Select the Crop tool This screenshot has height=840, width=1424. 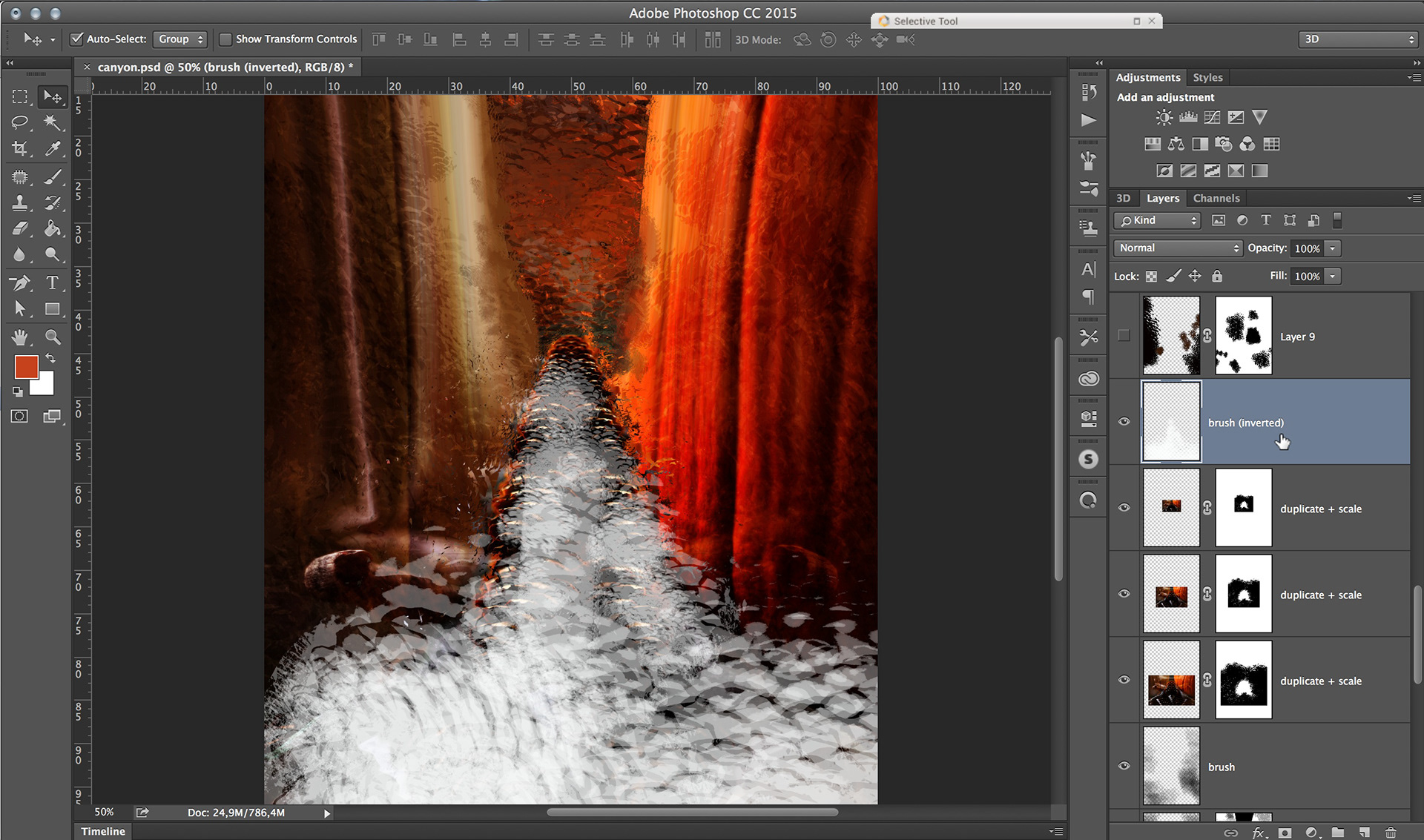20,148
